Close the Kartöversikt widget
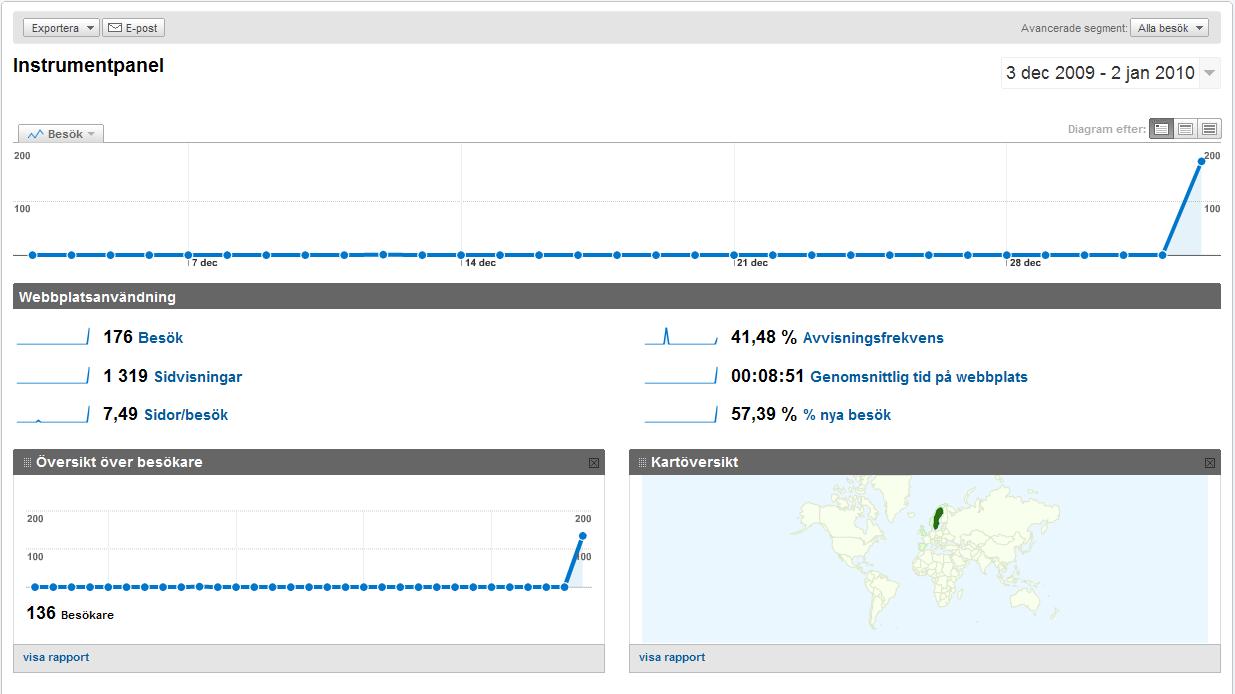This screenshot has width=1235, height=694. point(1210,463)
